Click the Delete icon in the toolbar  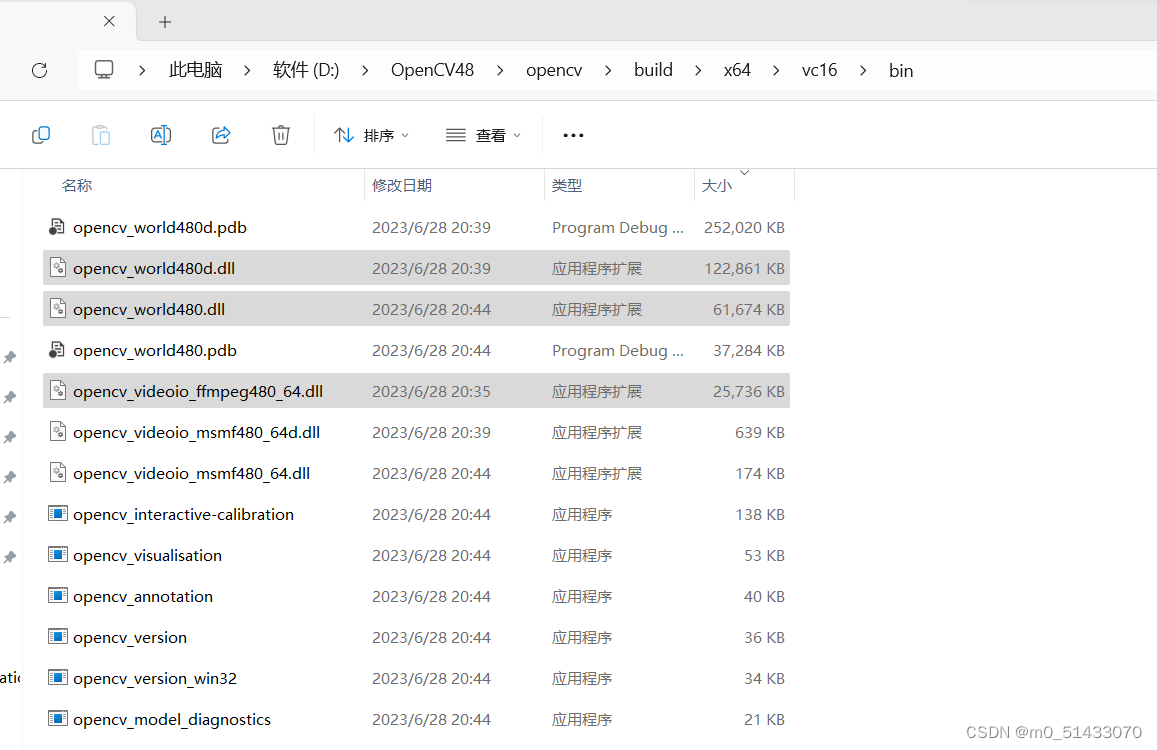click(x=281, y=135)
